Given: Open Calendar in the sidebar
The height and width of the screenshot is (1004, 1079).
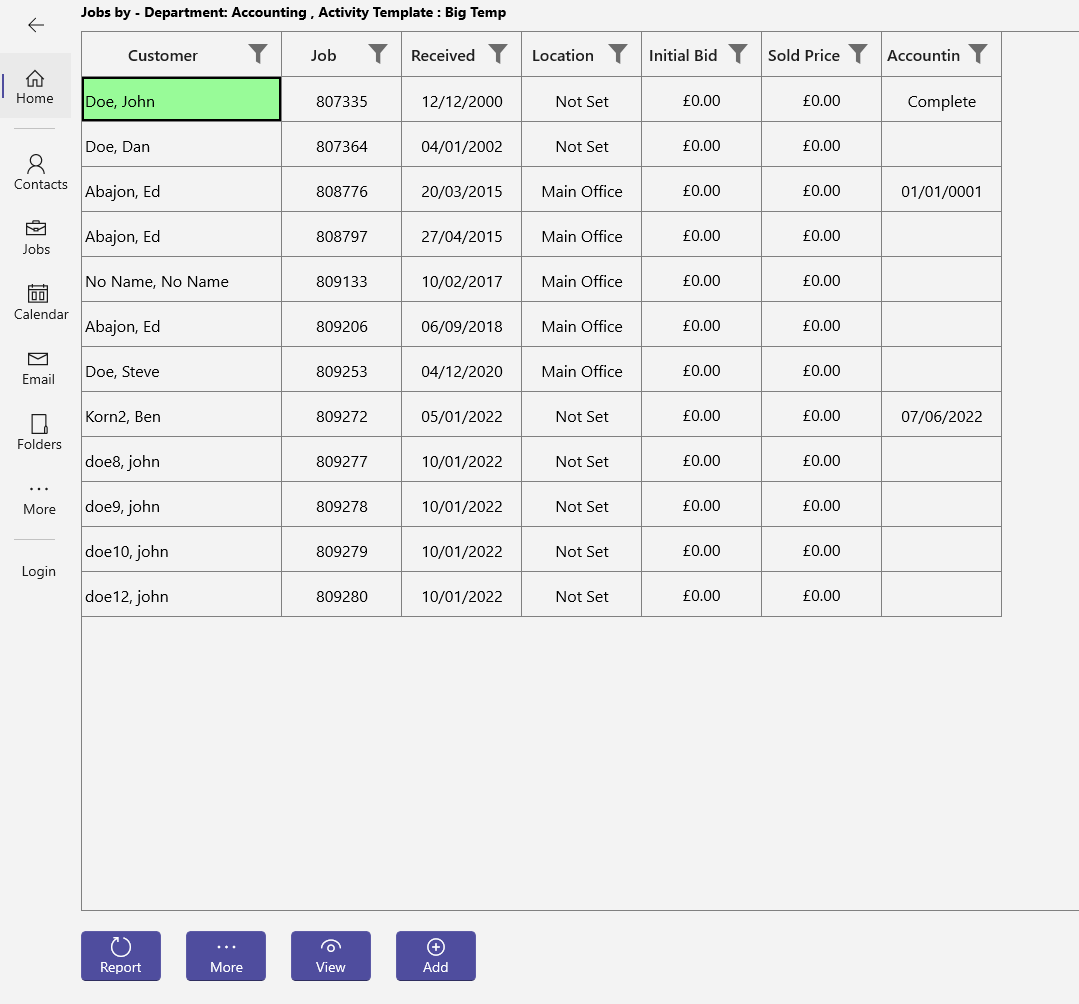Looking at the screenshot, I should click(x=41, y=303).
